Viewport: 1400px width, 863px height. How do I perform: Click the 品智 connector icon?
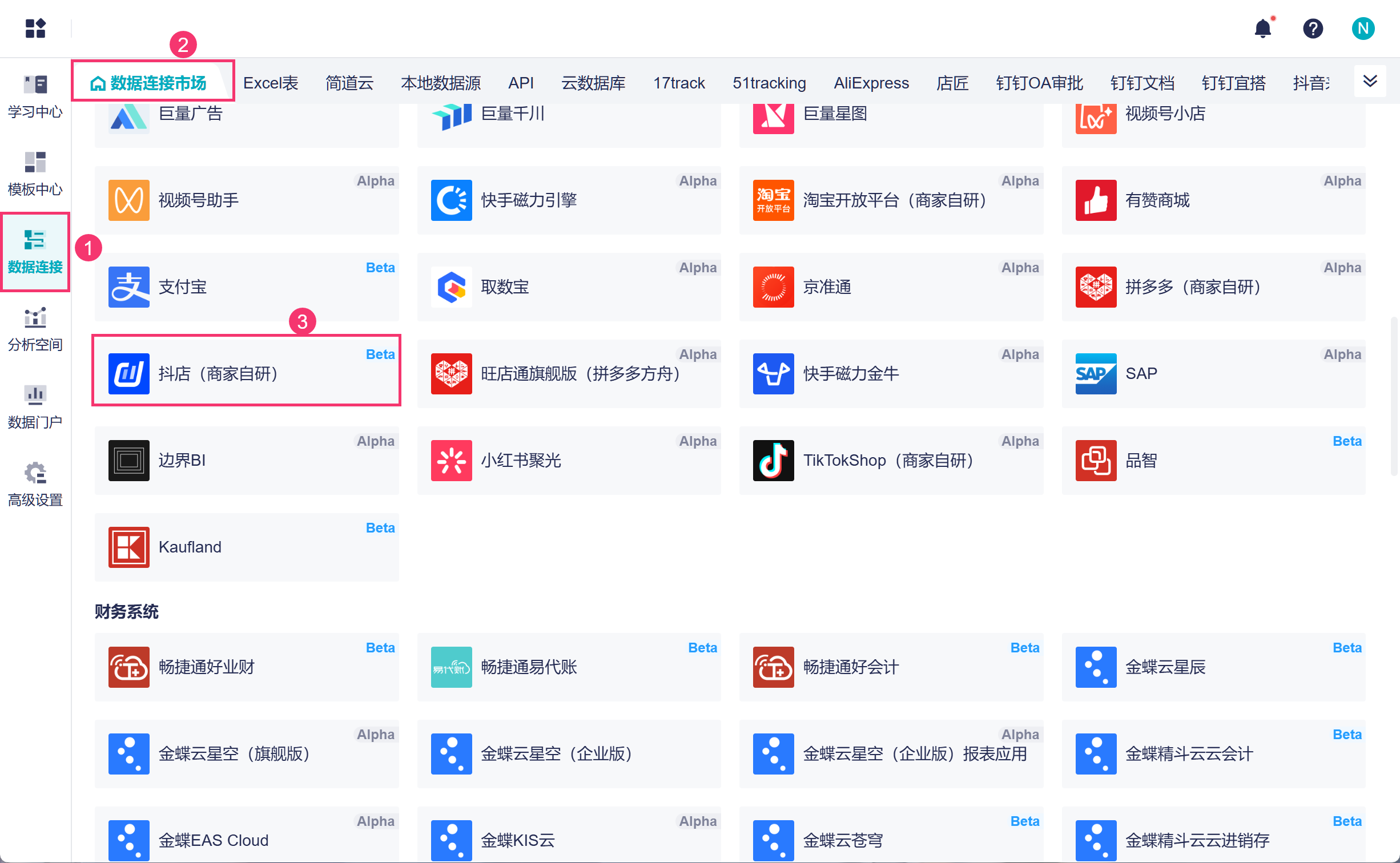(x=1096, y=461)
